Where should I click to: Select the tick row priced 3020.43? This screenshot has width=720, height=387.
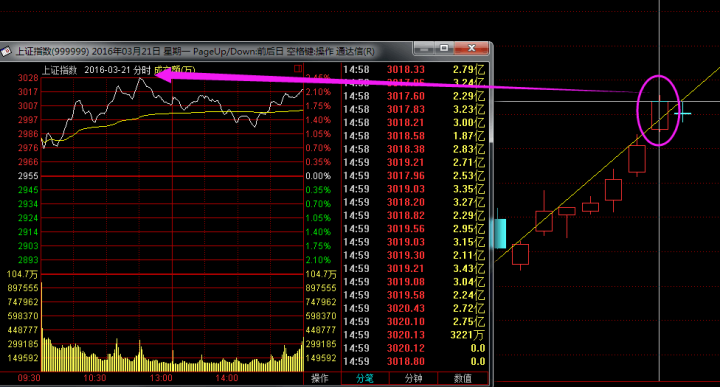click(x=414, y=308)
